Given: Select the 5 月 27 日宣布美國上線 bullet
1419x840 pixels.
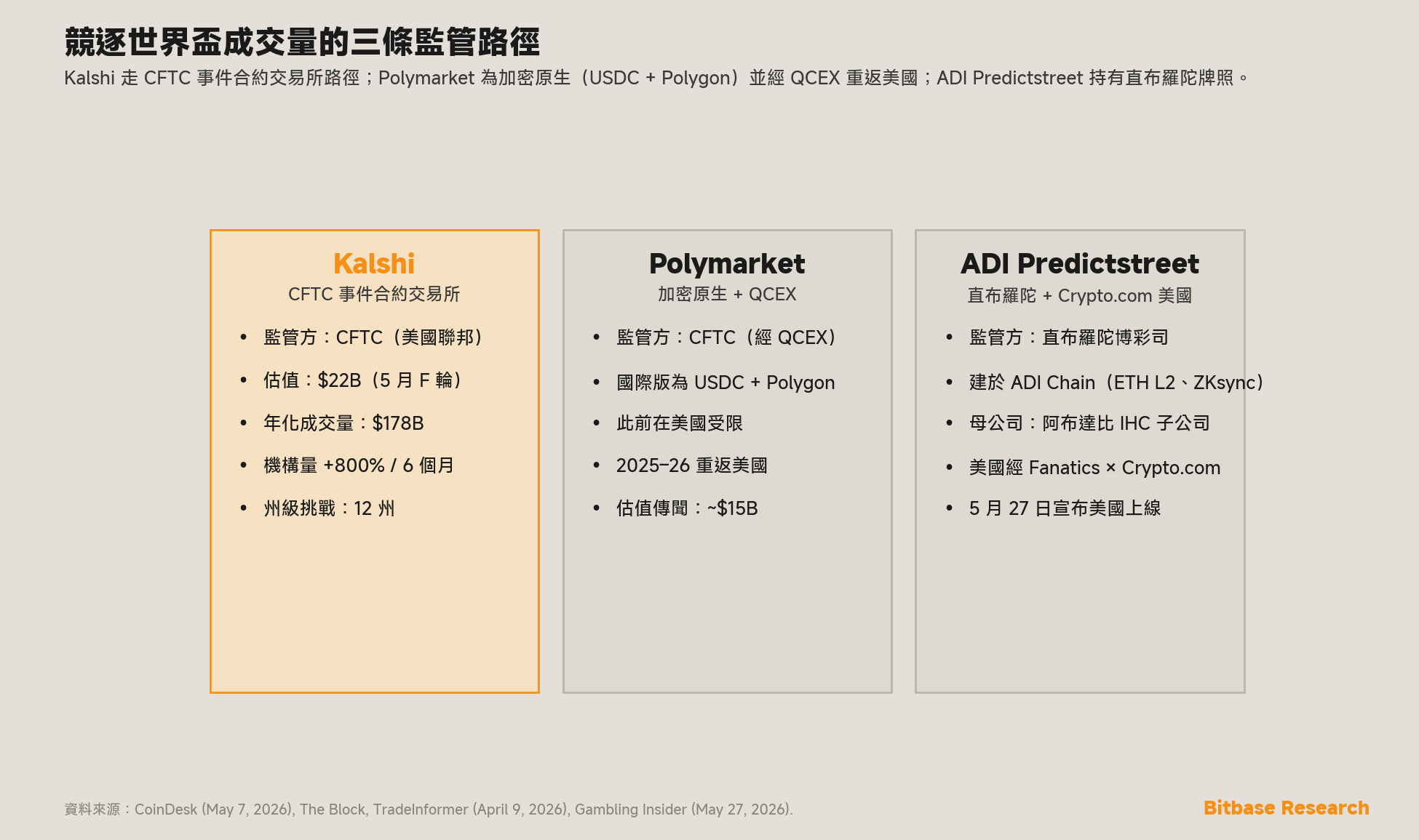Looking at the screenshot, I should pos(1065,508).
